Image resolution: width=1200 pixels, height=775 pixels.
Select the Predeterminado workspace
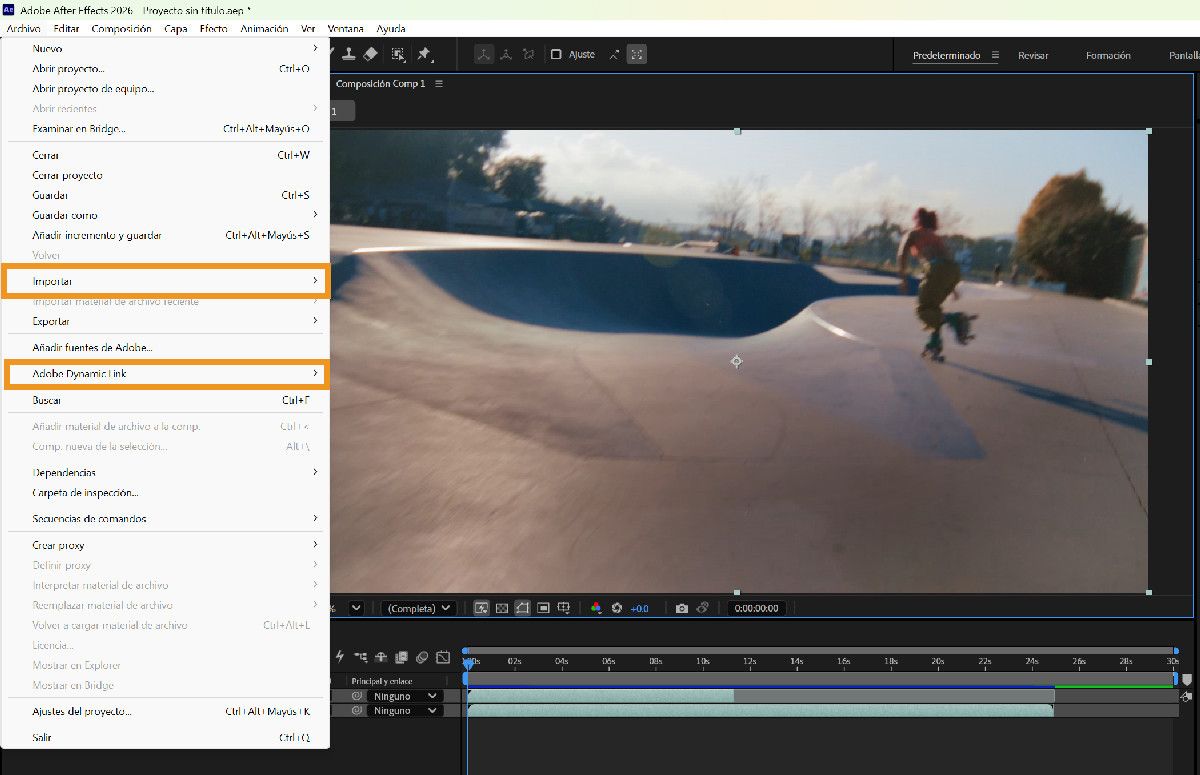coord(946,56)
